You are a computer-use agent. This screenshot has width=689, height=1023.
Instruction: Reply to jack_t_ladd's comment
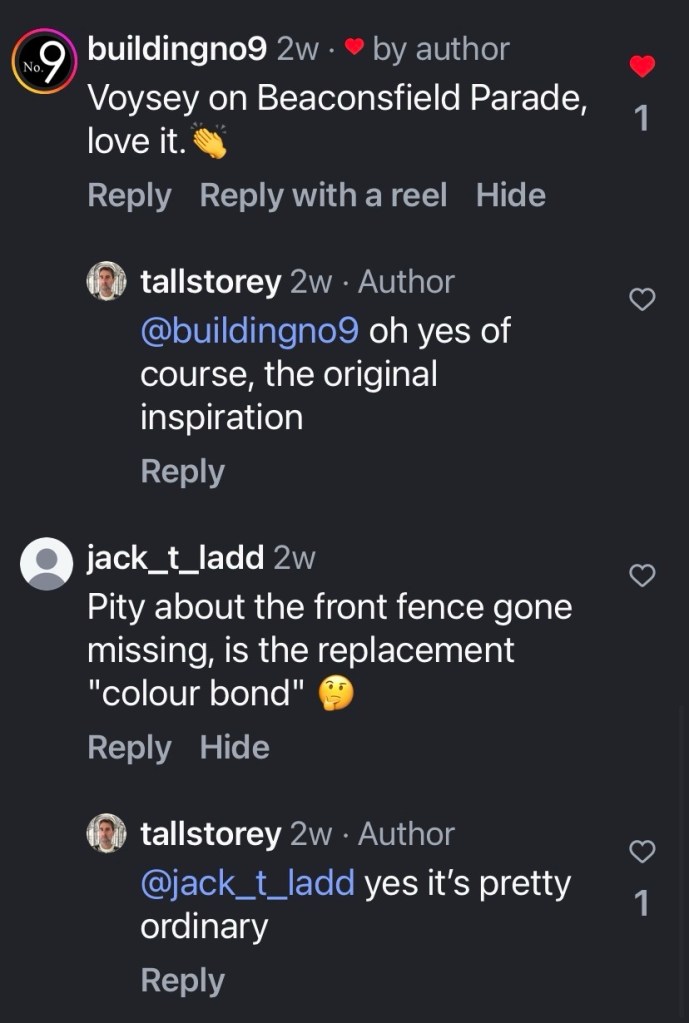coord(129,747)
